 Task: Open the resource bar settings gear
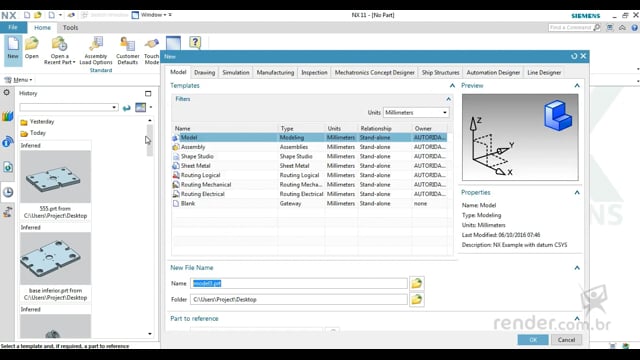pos(7,93)
